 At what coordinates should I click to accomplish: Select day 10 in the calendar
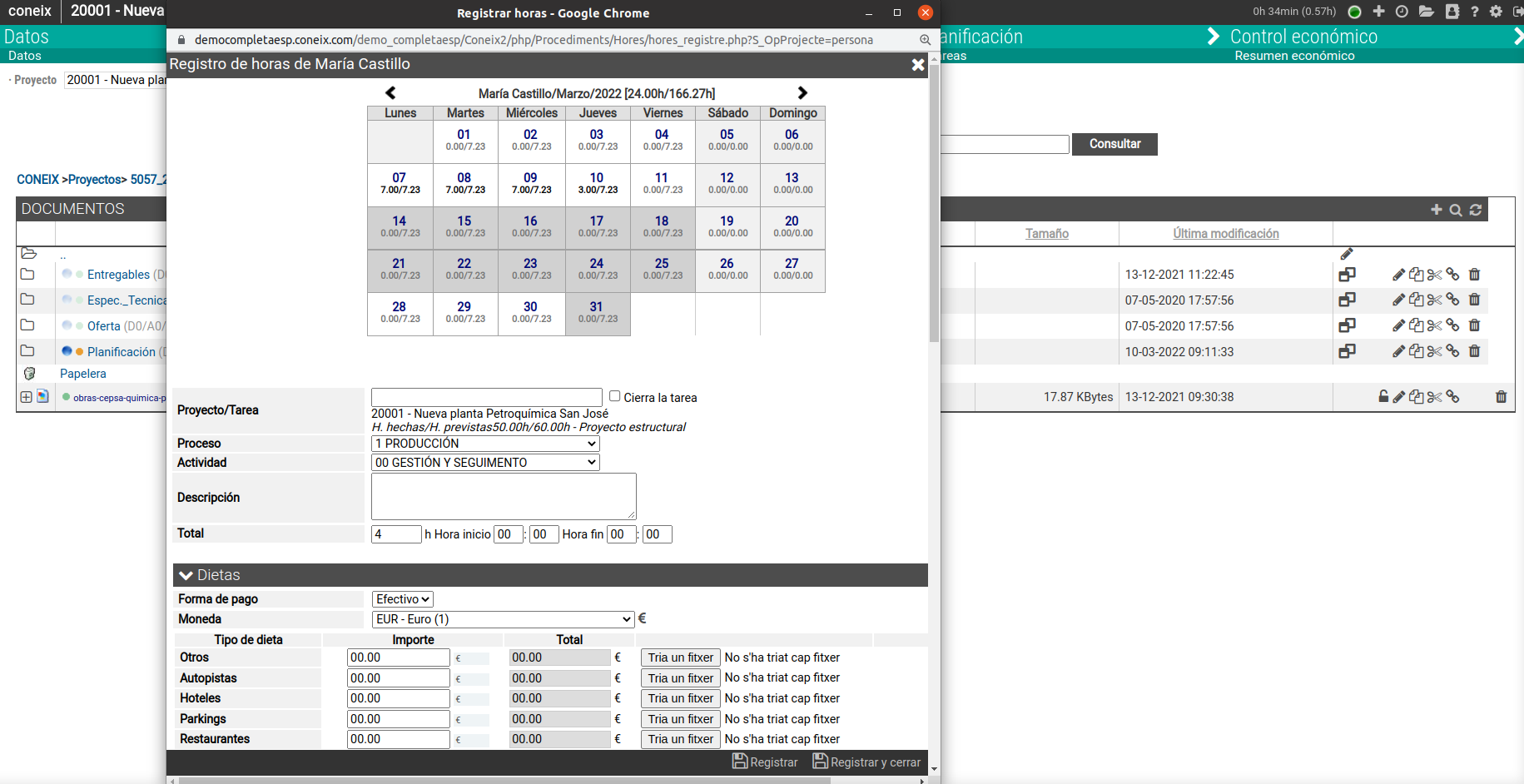[x=598, y=184]
